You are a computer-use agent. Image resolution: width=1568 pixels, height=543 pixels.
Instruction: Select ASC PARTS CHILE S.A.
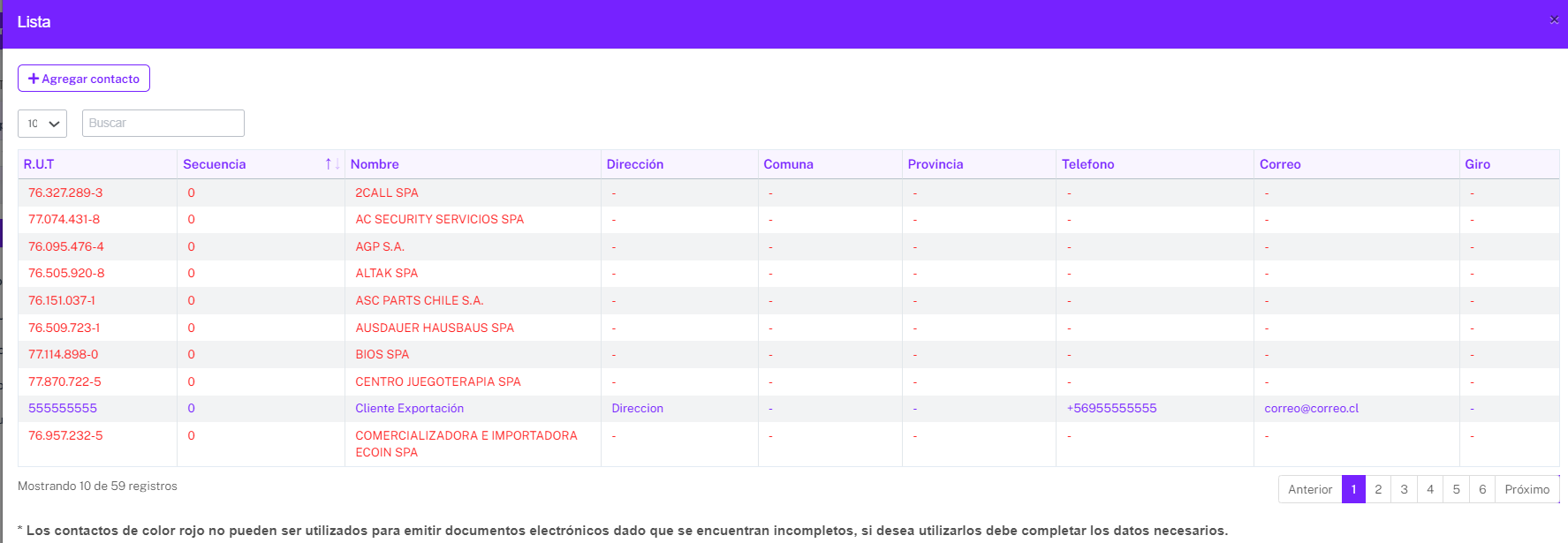[x=420, y=300]
